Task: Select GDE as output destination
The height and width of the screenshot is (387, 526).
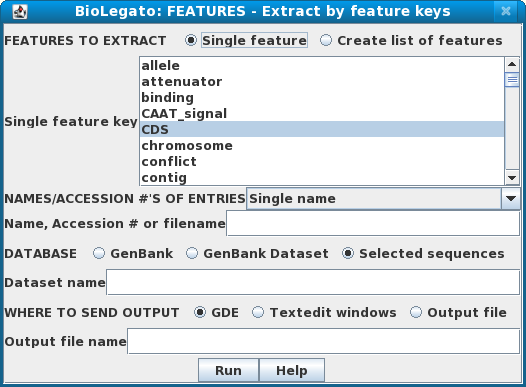Action: [x=200, y=313]
